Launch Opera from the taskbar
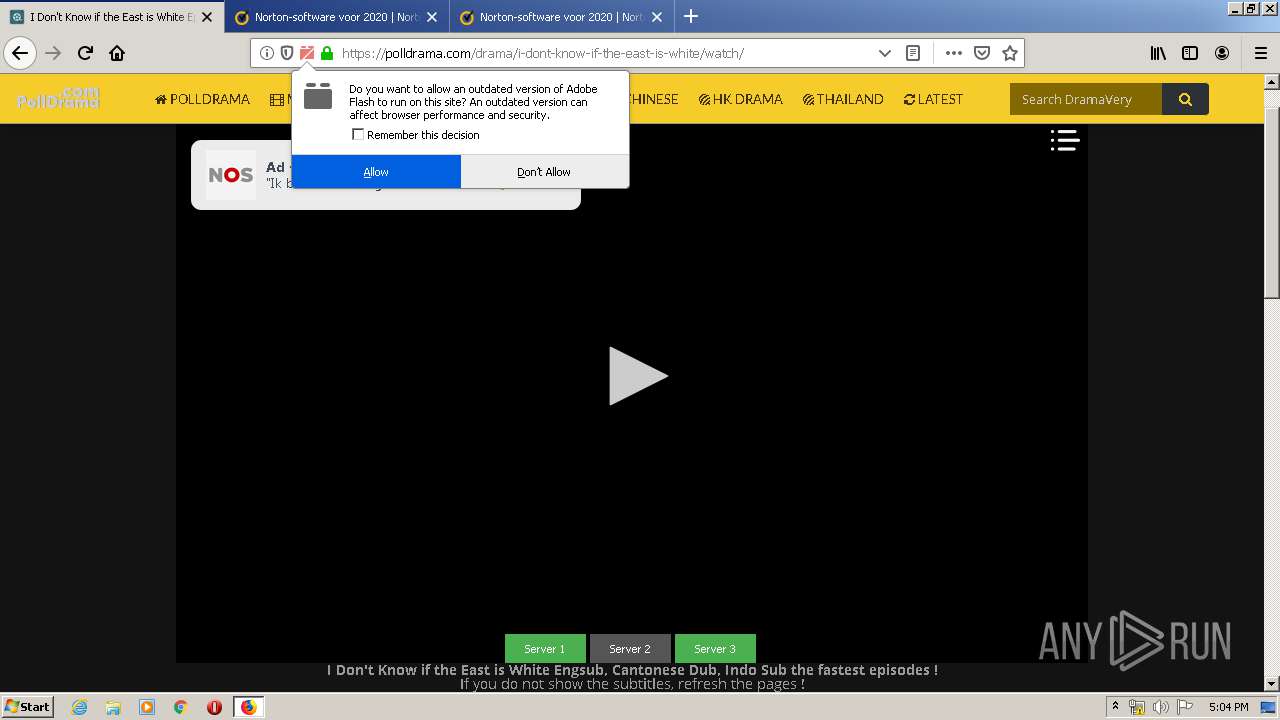 [214, 707]
